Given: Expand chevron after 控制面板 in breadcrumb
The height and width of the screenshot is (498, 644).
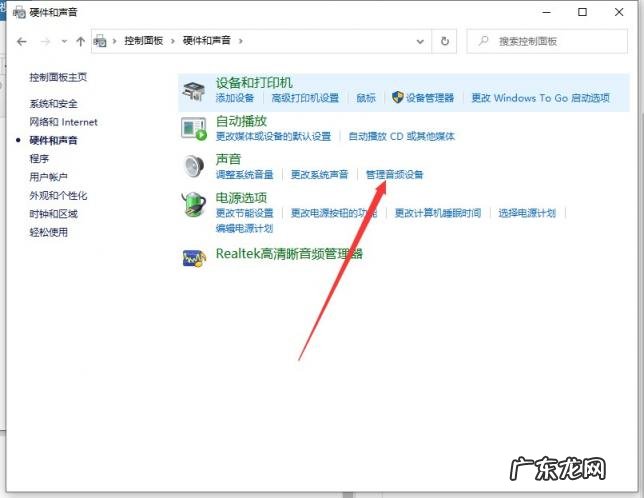Looking at the screenshot, I should [x=173, y=41].
